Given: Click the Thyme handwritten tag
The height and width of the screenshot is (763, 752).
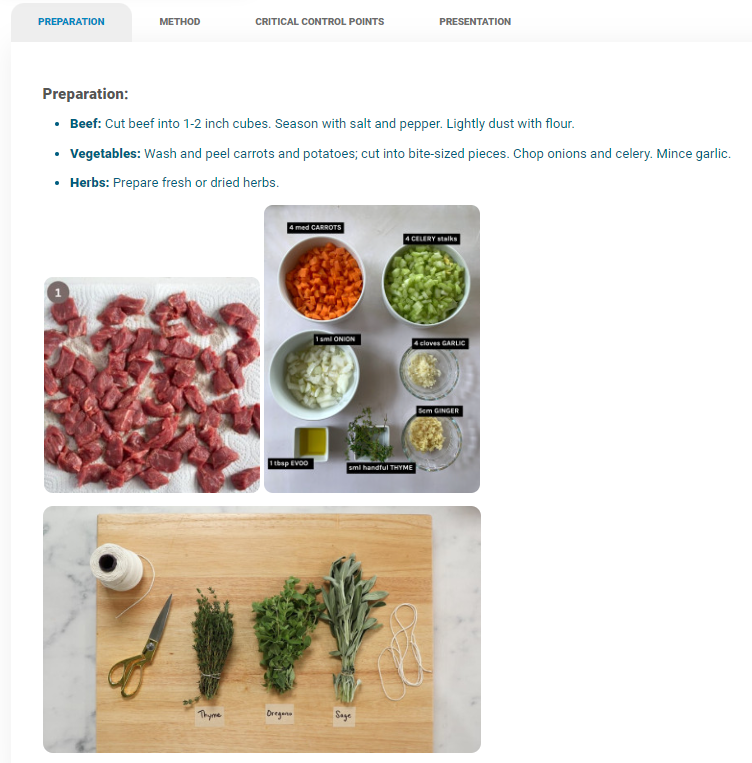Looking at the screenshot, I should pos(210,715).
